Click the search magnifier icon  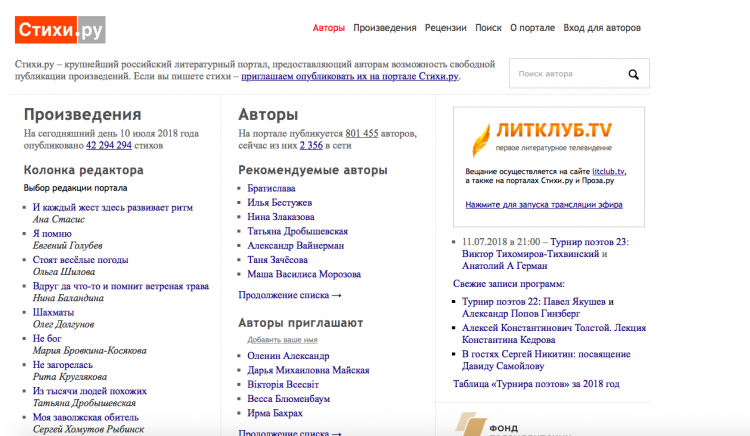633,74
